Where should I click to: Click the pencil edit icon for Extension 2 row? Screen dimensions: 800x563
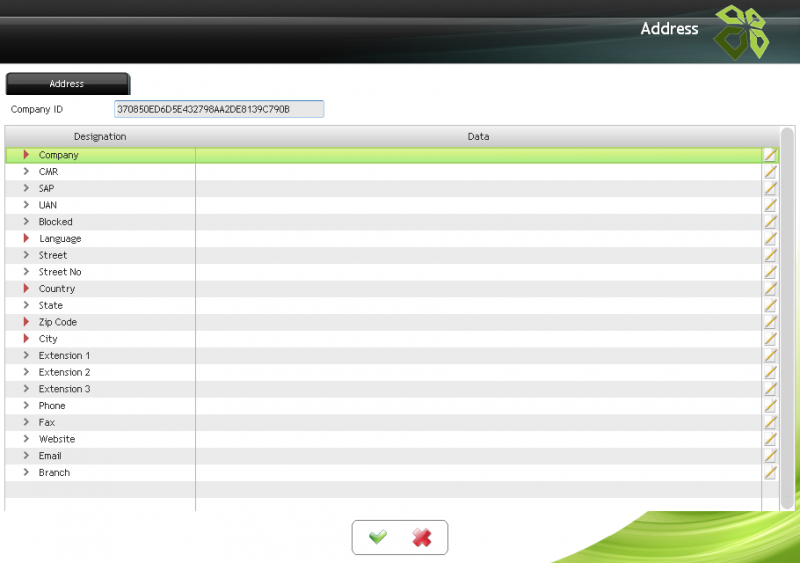[770, 372]
